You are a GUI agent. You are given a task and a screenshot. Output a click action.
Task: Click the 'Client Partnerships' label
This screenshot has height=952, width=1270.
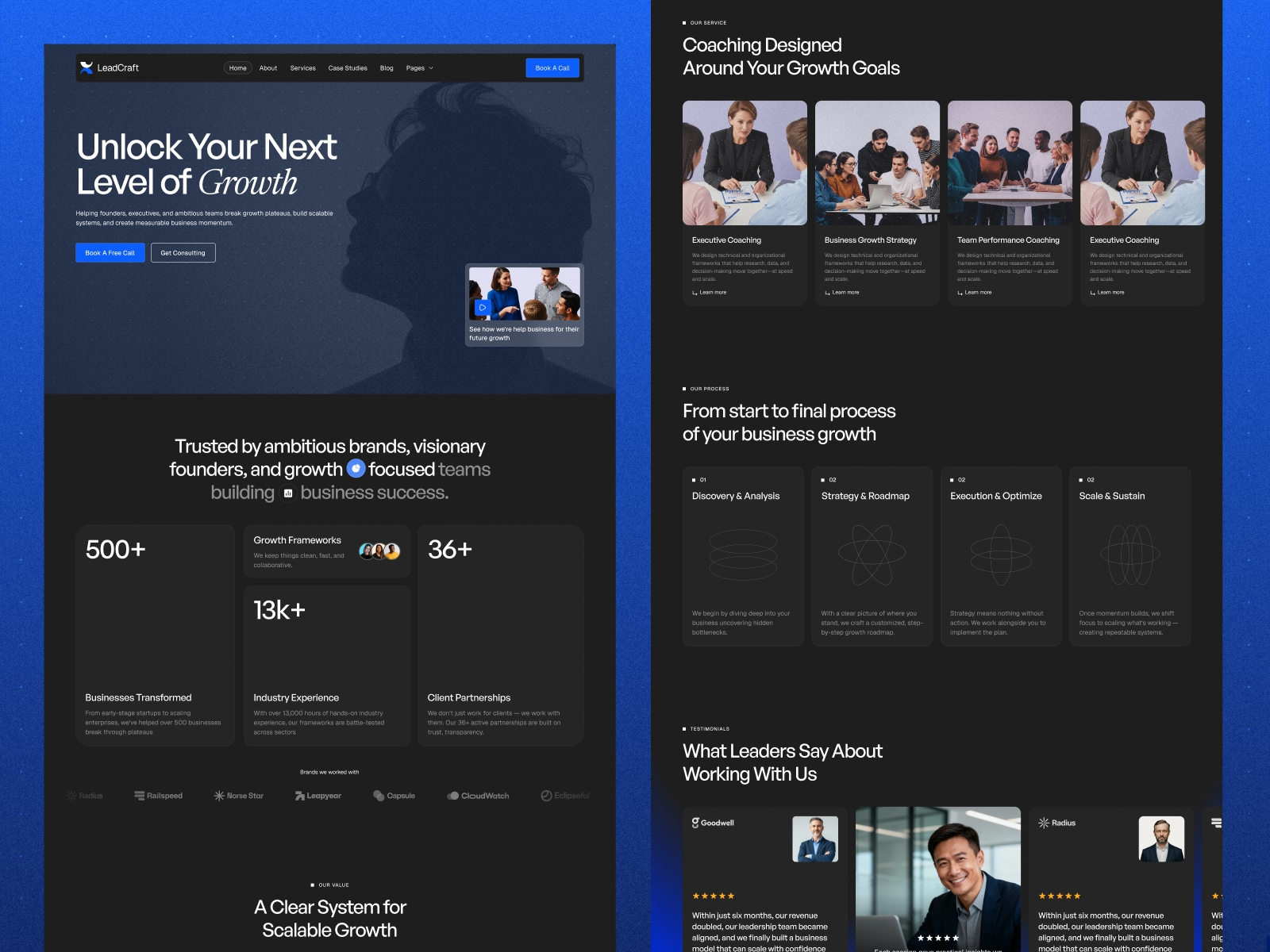tap(469, 697)
